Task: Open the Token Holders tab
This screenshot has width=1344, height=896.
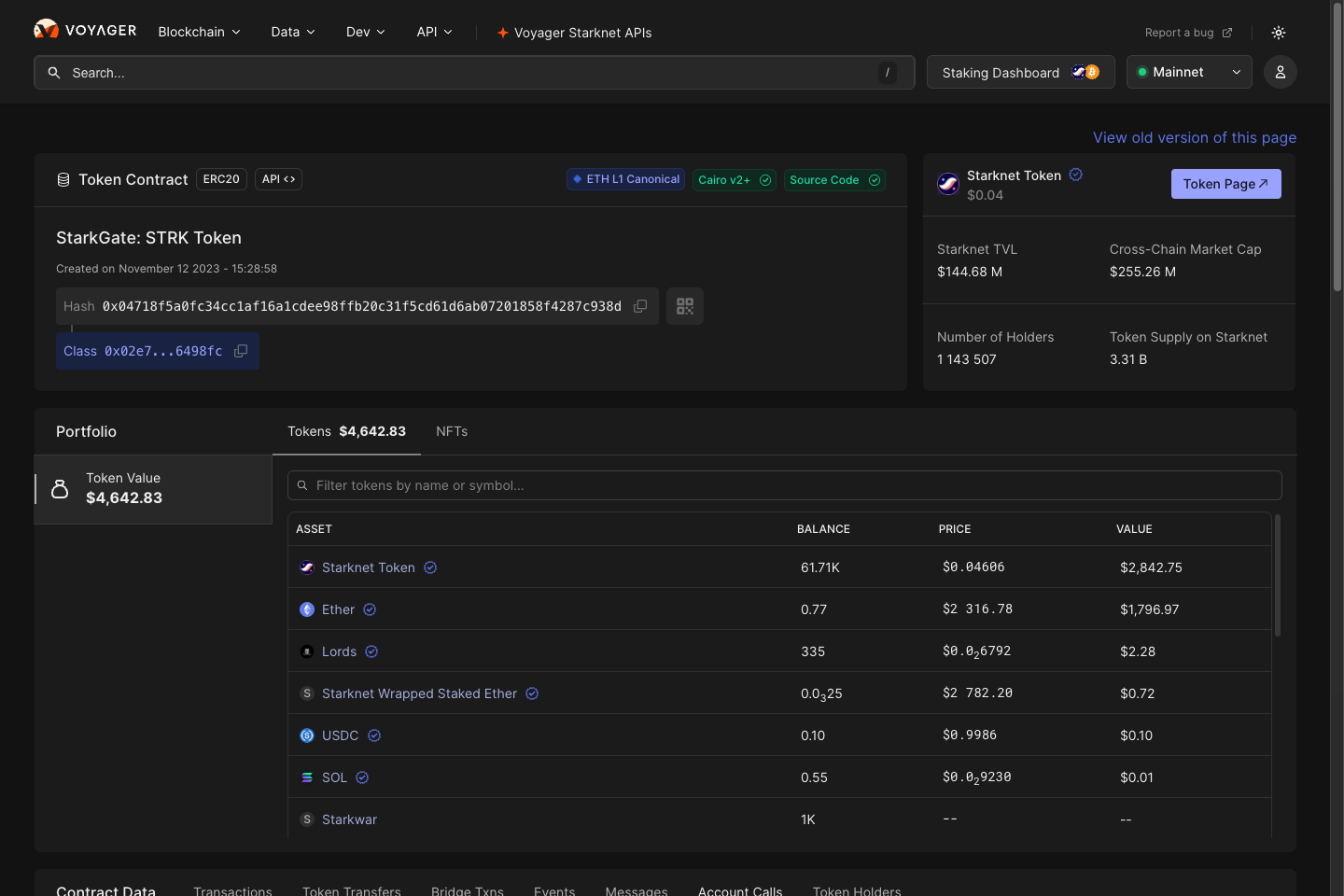Action: coord(857,891)
